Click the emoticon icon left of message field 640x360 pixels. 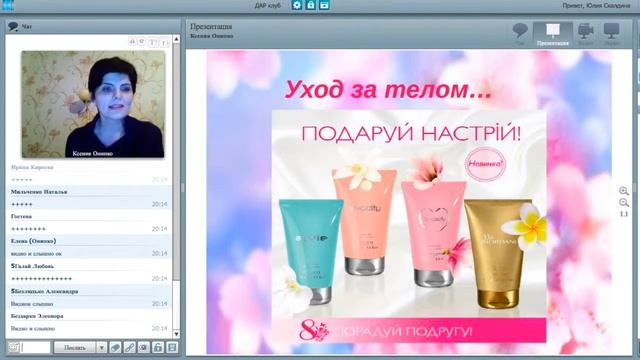(13, 347)
